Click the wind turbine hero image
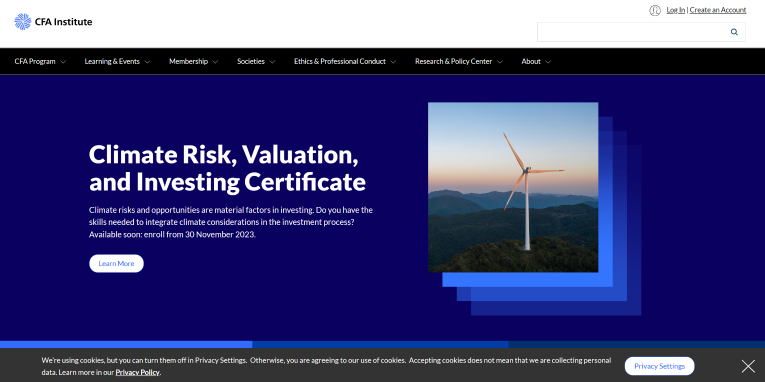 click(x=513, y=187)
